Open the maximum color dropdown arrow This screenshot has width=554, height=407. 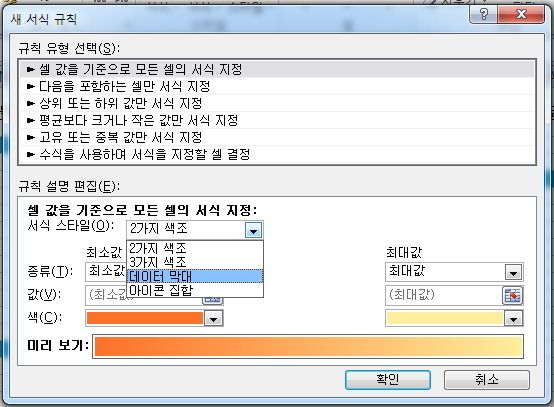[x=513, y=319]
